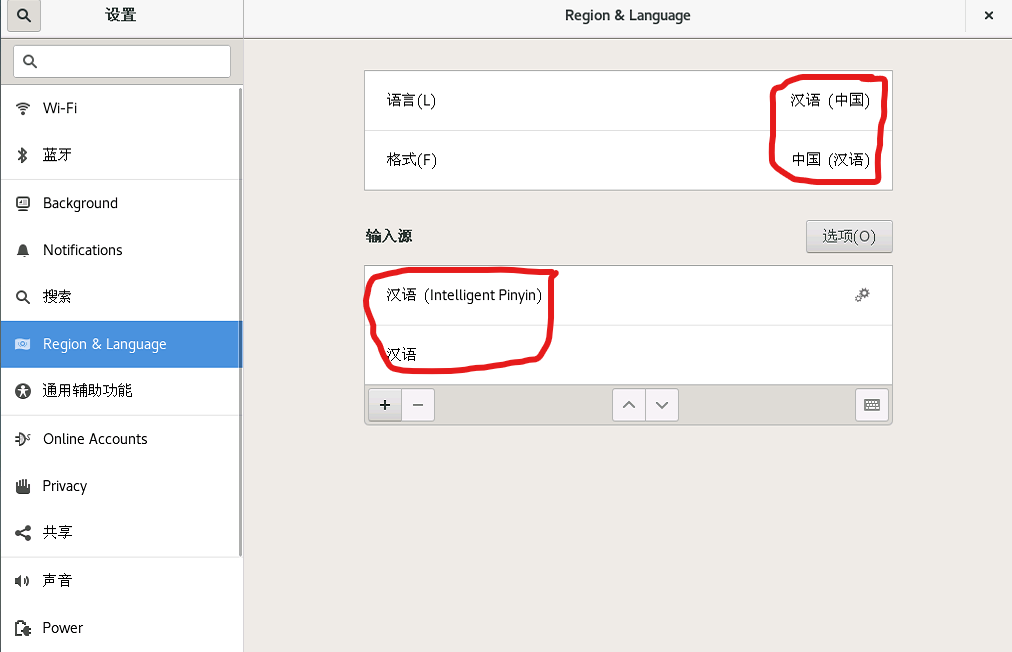This screenshot has width=1012, height=652.
Task: Click the Power battery icon
Action: (x=23, y=628)
